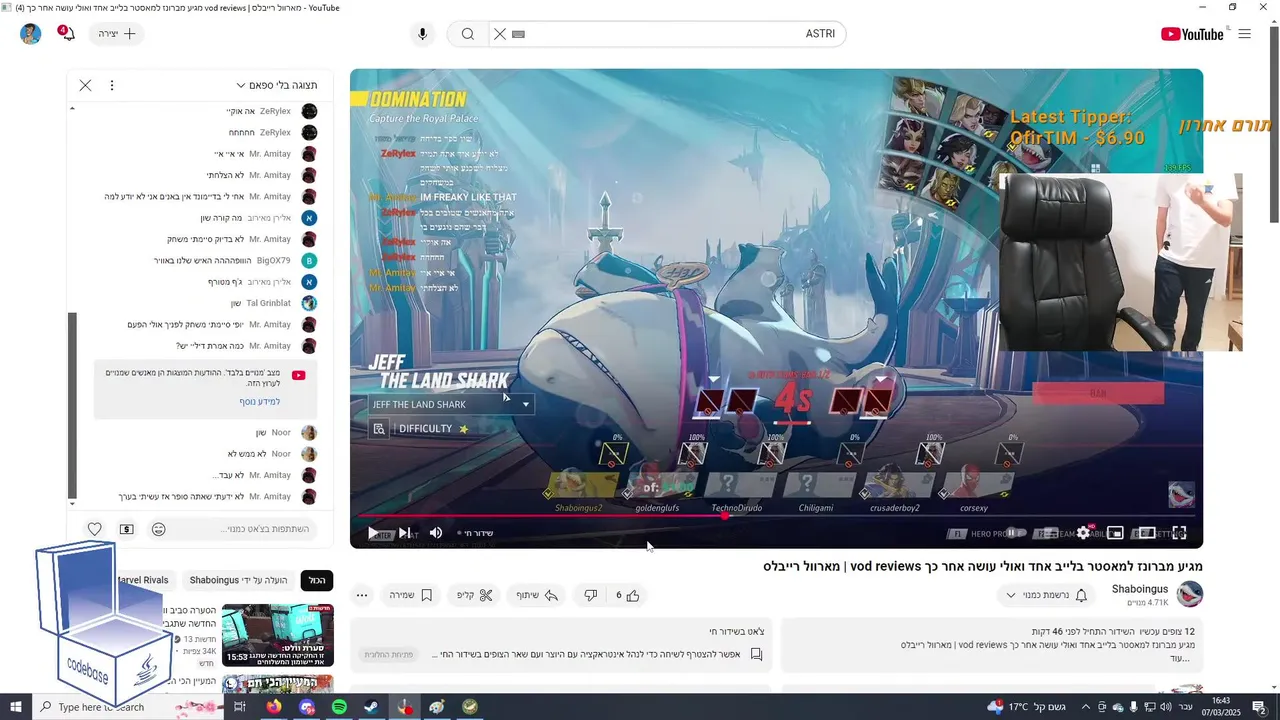Click the red playhead scrubber dot

tap(726, 516)
